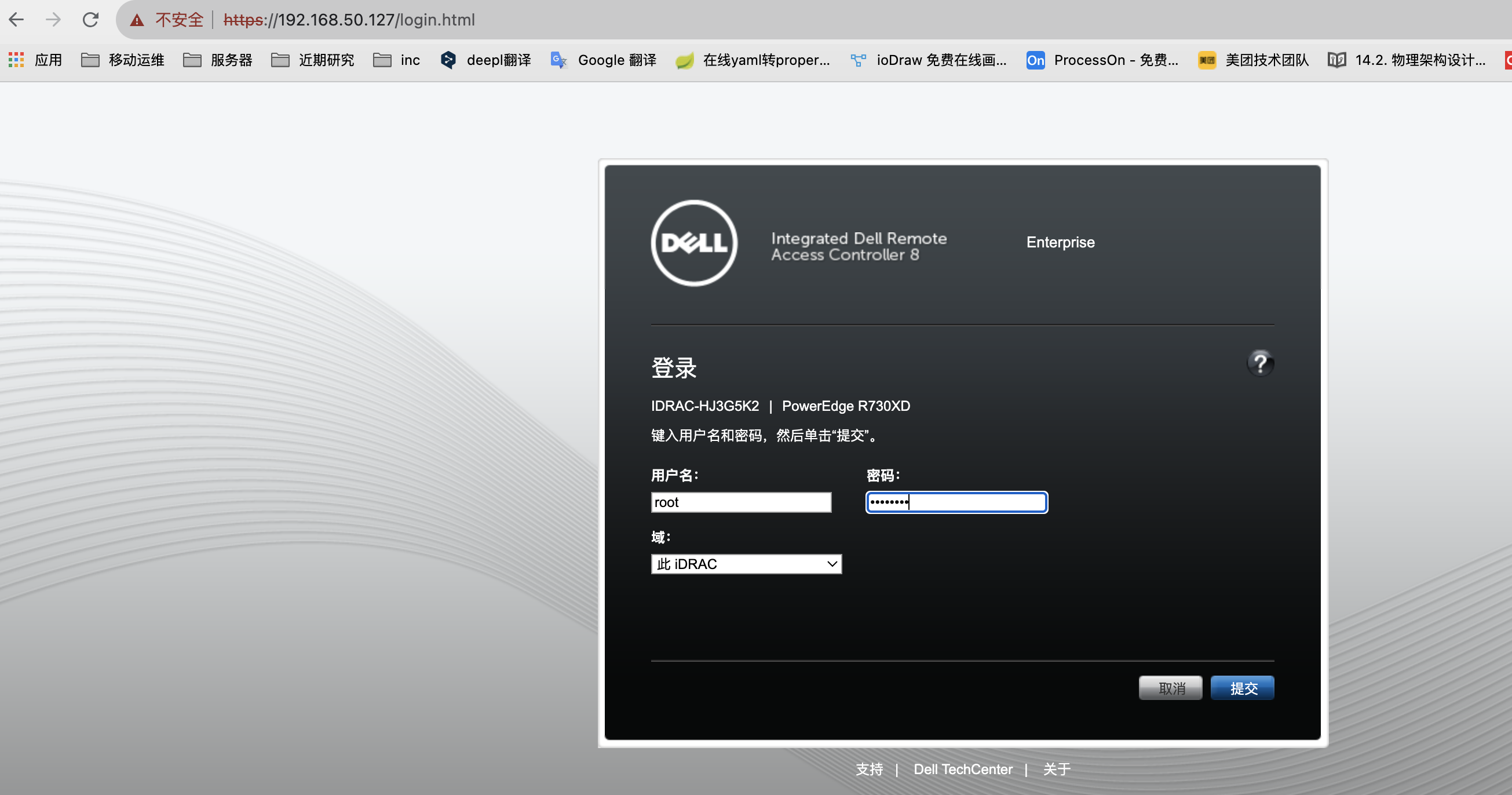Click the Dell logo
The width and height of the screenshot is (1512, 795).
694,243
